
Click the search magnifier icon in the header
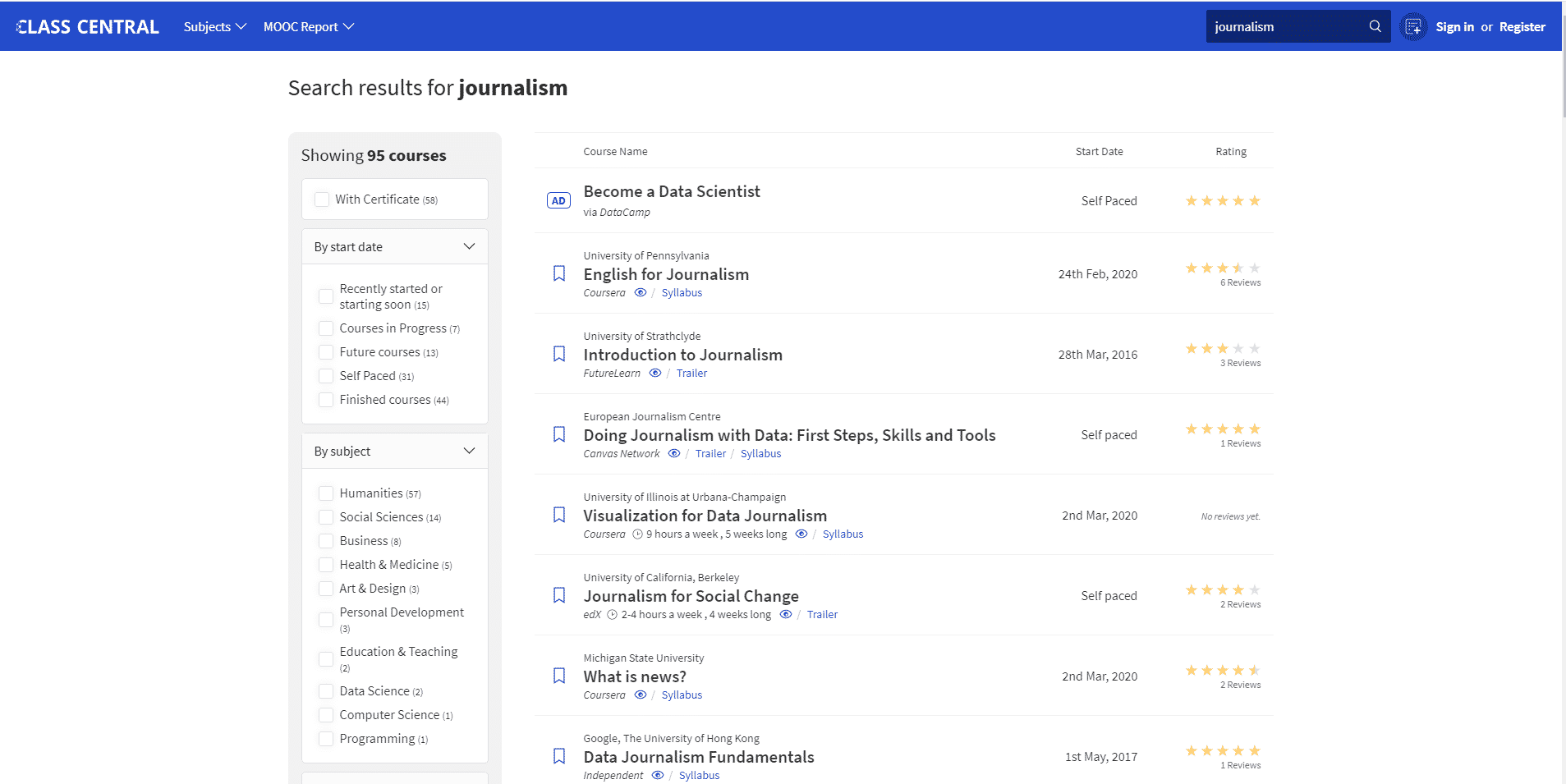tap(1375, 26)
